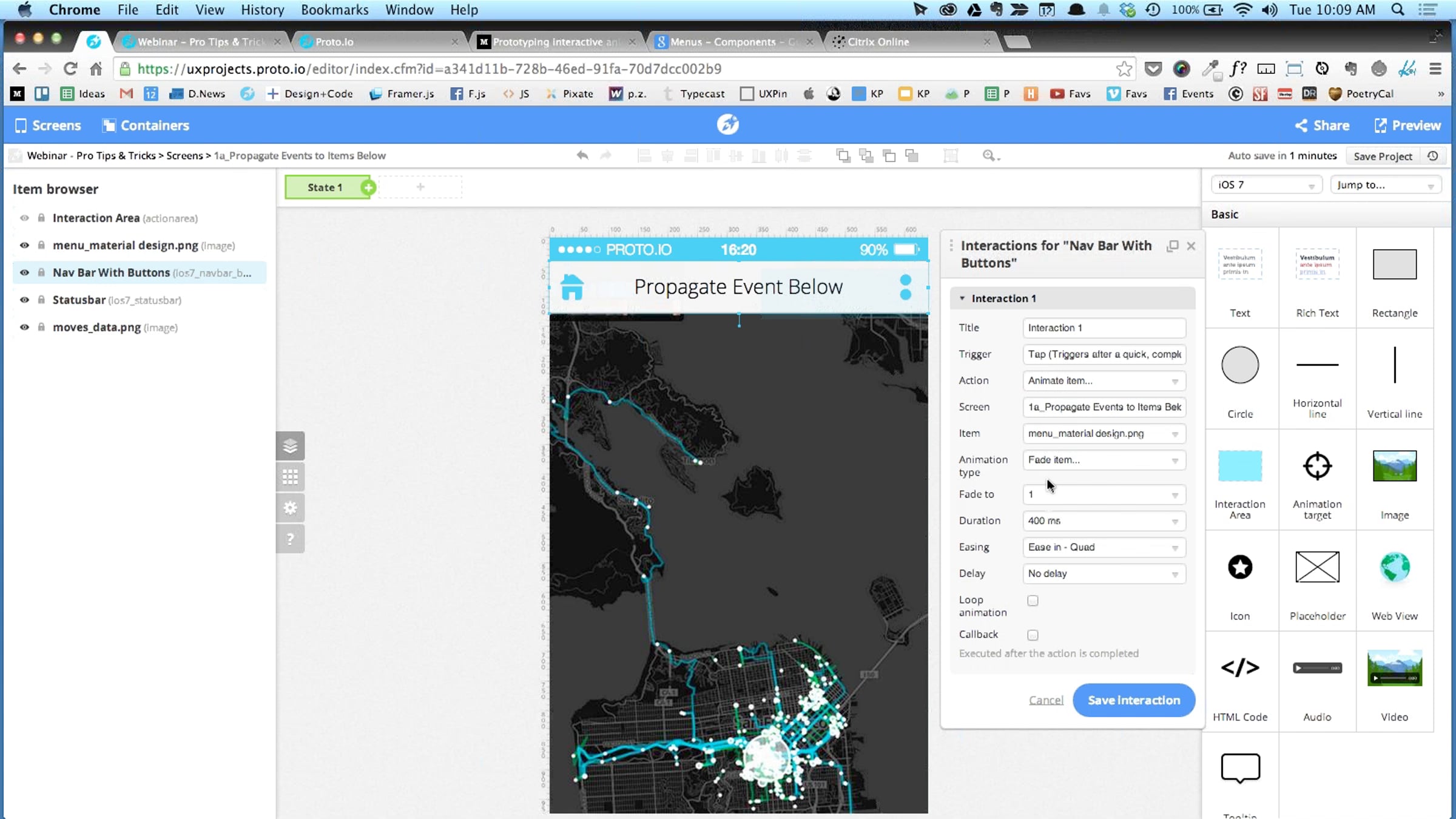Screen dimensions: 1456x819
Task: Open the grid icon beside canvas
Action: pyautogui.click(x=290, y=477)
